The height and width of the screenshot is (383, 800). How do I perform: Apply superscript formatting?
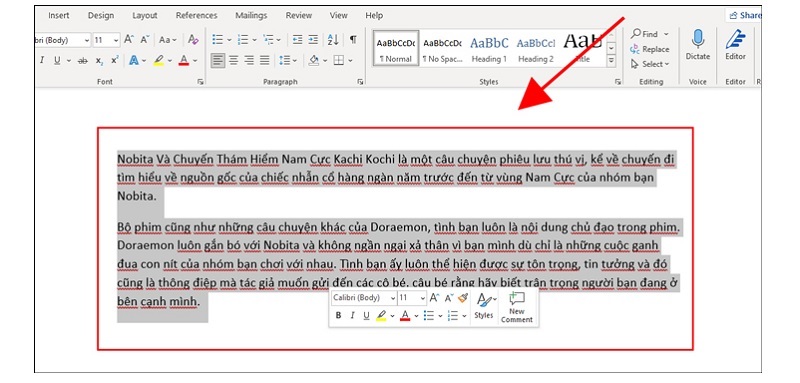(114, 61)
